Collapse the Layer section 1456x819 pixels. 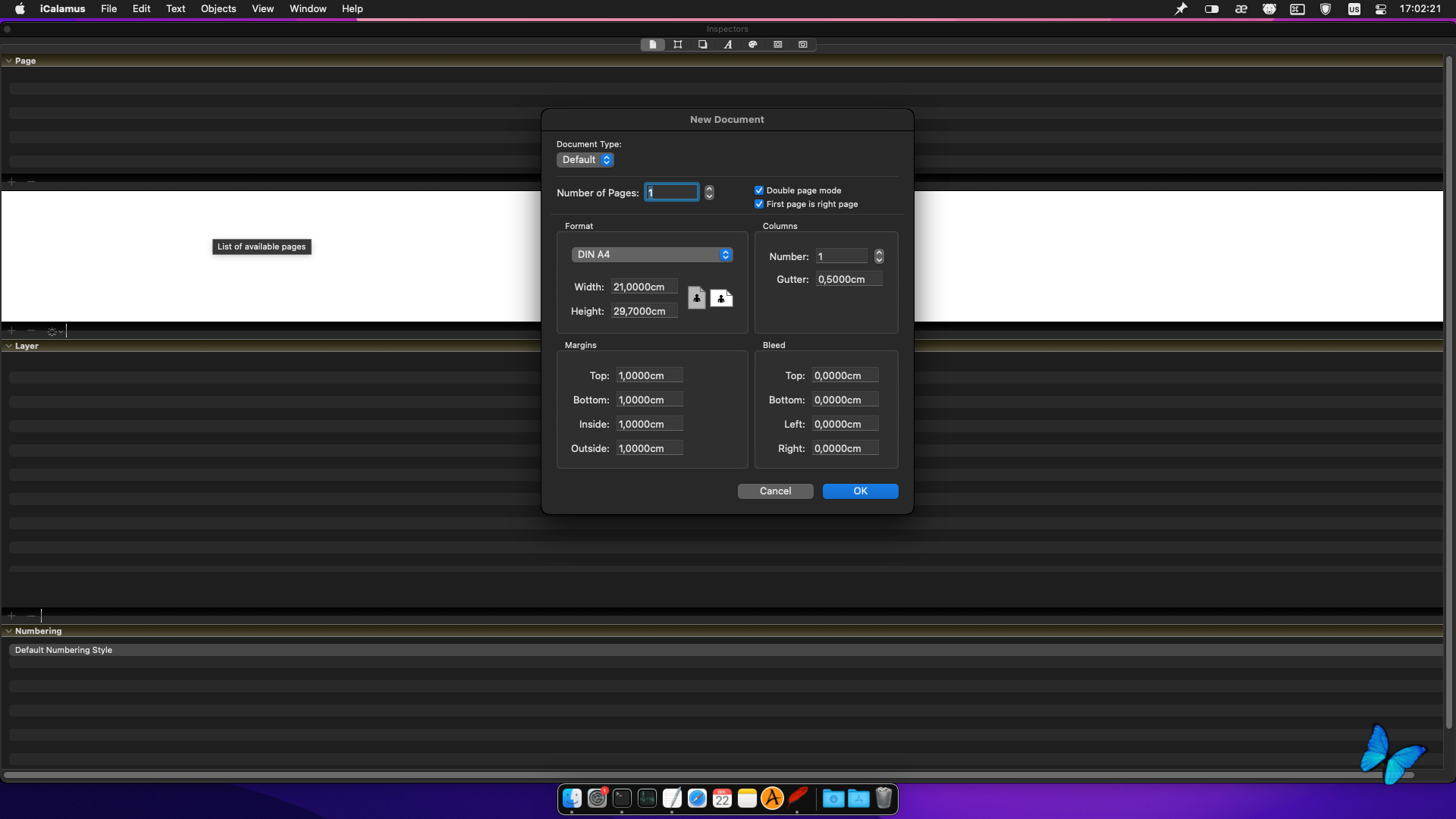pyautogui.click(x=8, y=346)
